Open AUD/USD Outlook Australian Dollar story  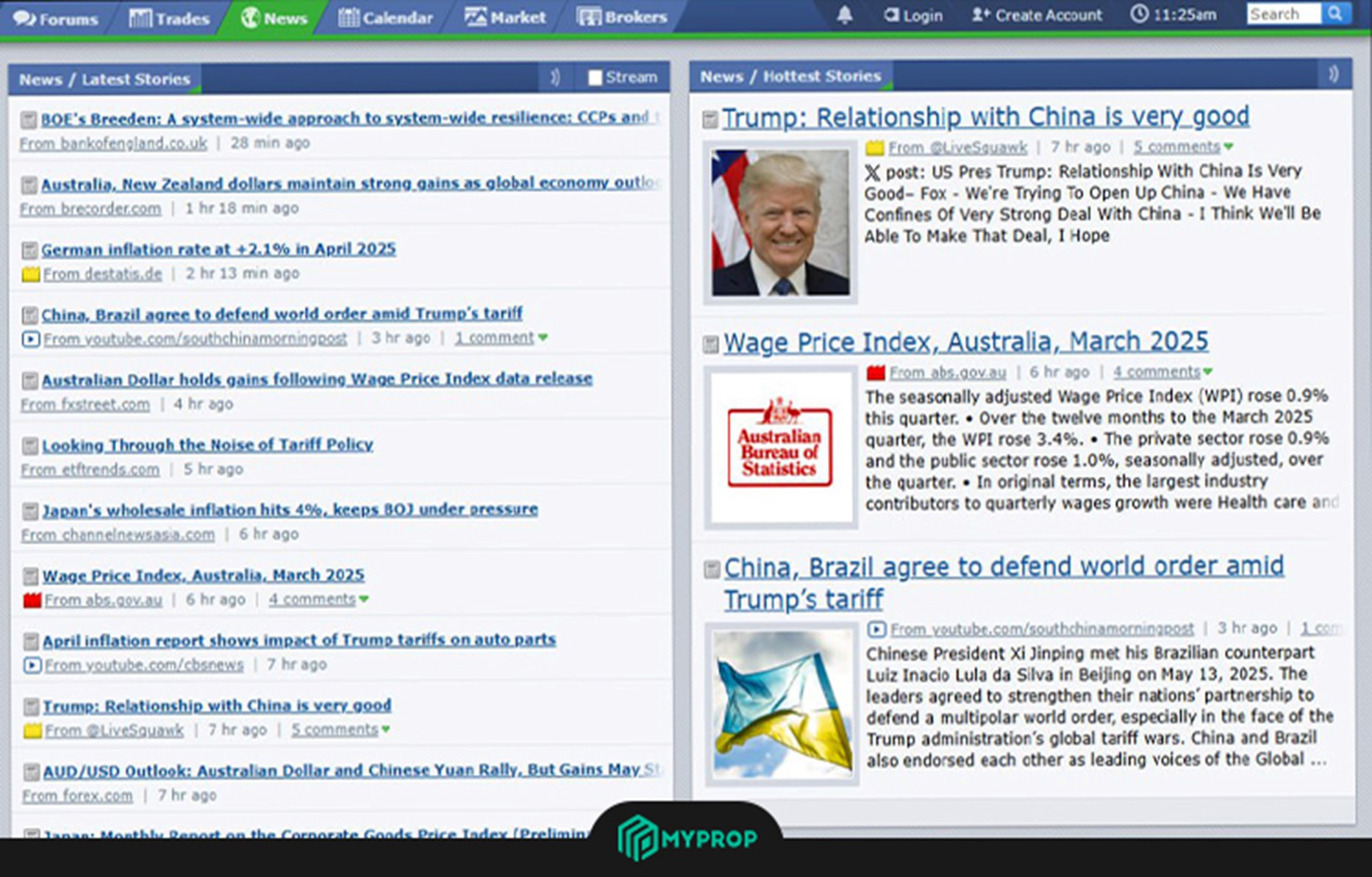(x=353, y=770)
